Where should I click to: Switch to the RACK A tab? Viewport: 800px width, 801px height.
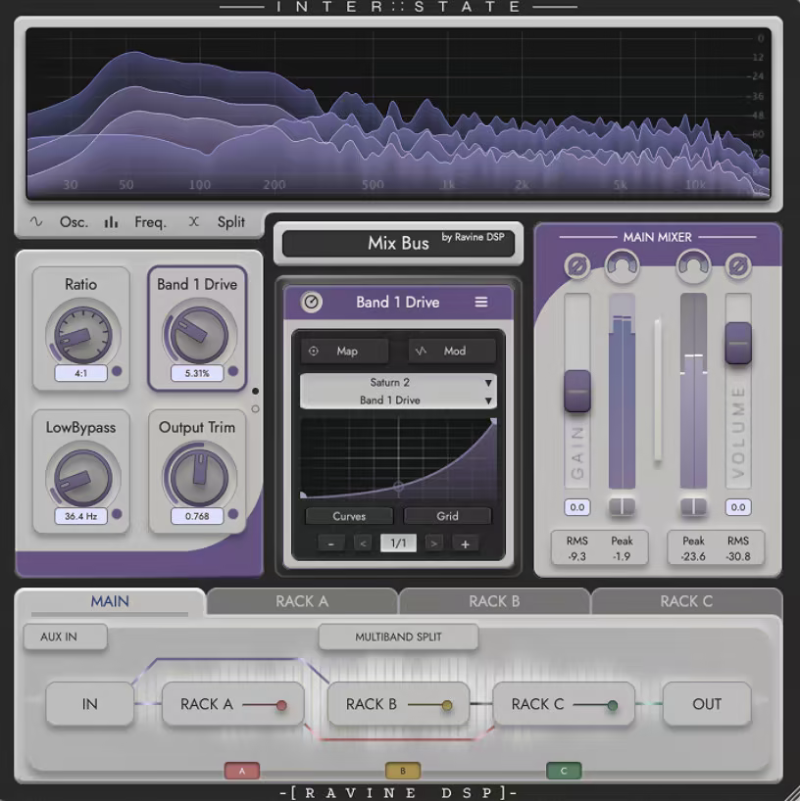click(x=302, y=601)
